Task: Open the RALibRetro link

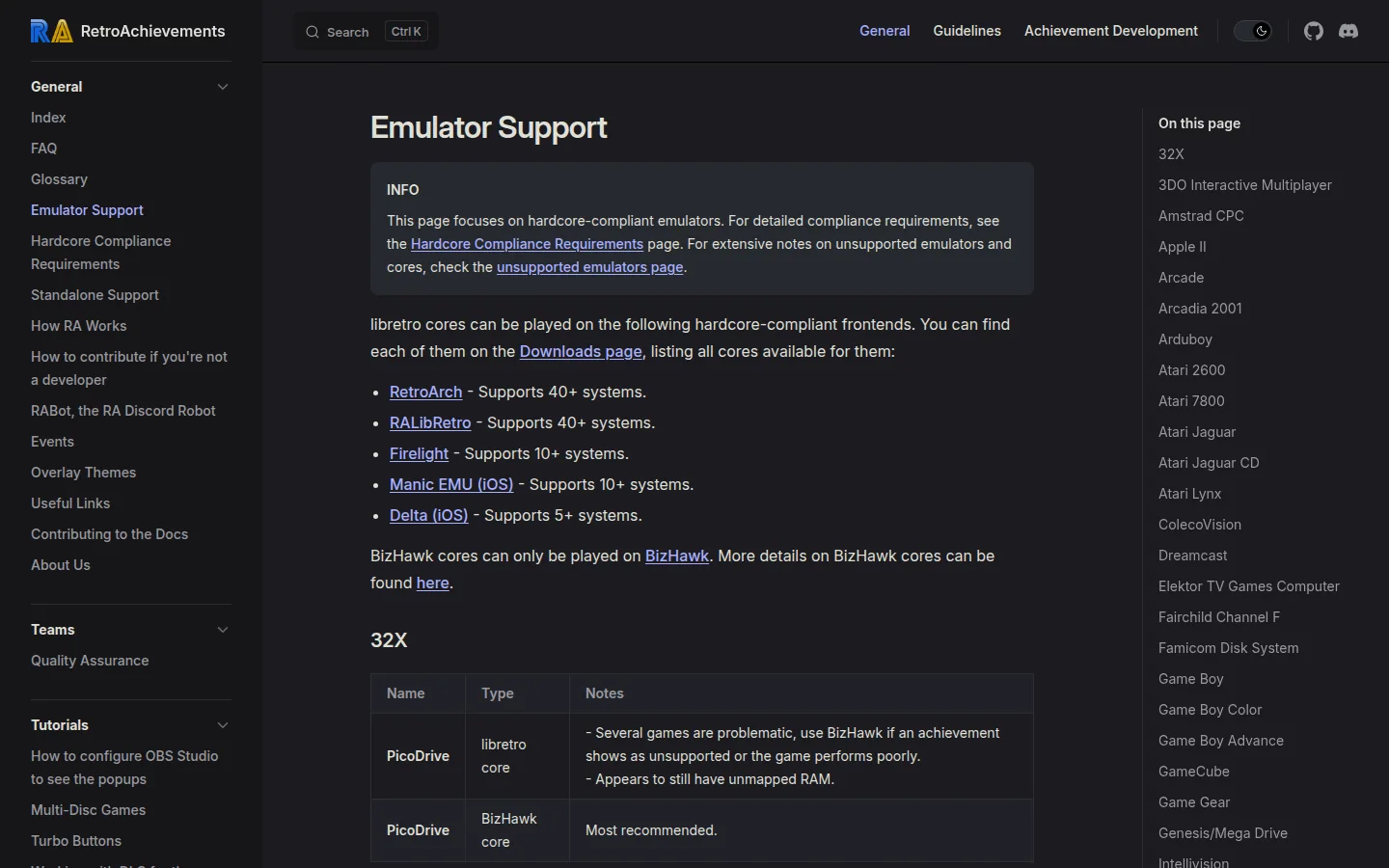Action: click(x=430, y=422)
